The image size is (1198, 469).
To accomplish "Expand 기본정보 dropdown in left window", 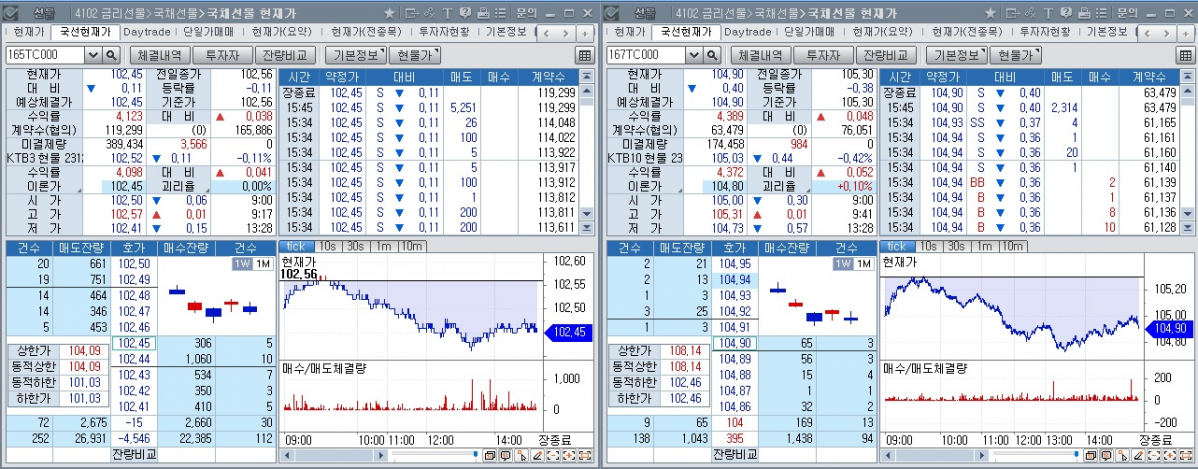I will click(355, 55).
